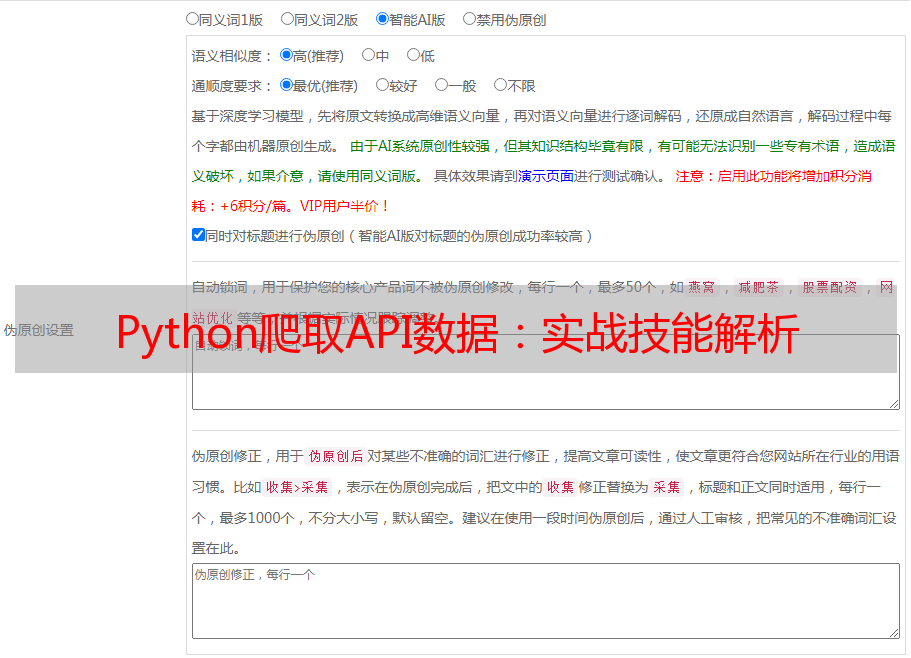
Task: Set 通顺度要求 to 较好
Action: pos(382,86)
